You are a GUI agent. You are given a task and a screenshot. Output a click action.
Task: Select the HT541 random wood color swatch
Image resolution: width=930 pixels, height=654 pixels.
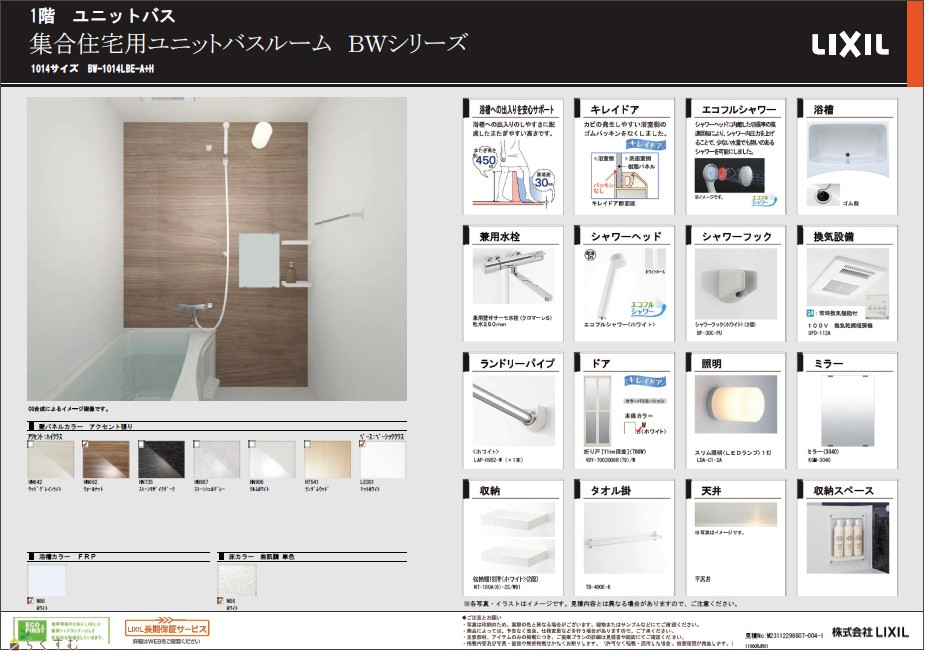pyautogui.click(x=327, y=461)
